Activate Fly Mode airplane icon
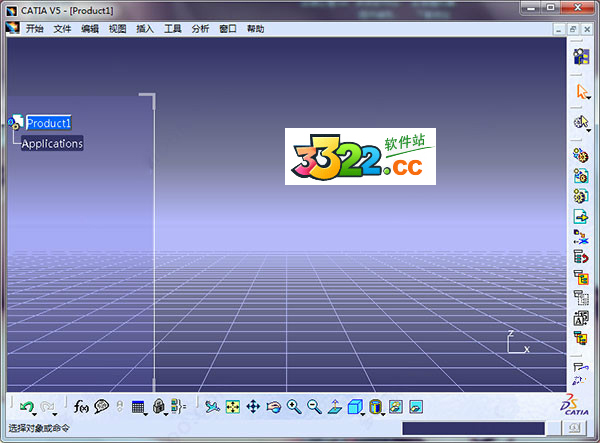The width and height of the screenshot is (600, 443). tap(212, 406)
